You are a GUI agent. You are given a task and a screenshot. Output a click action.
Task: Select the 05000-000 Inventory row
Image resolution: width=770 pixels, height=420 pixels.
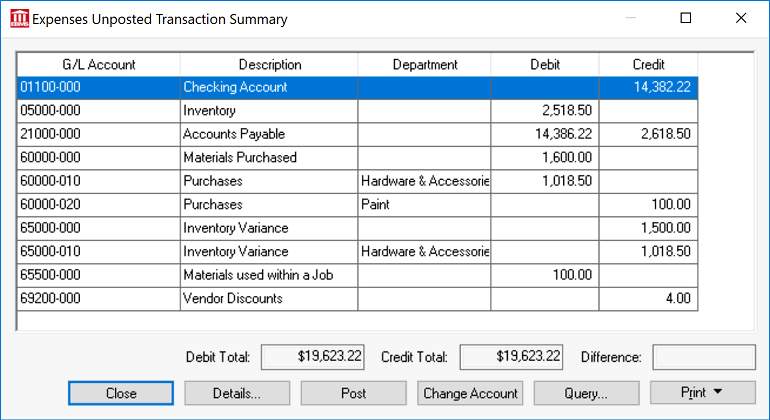[x=358, y=111]
